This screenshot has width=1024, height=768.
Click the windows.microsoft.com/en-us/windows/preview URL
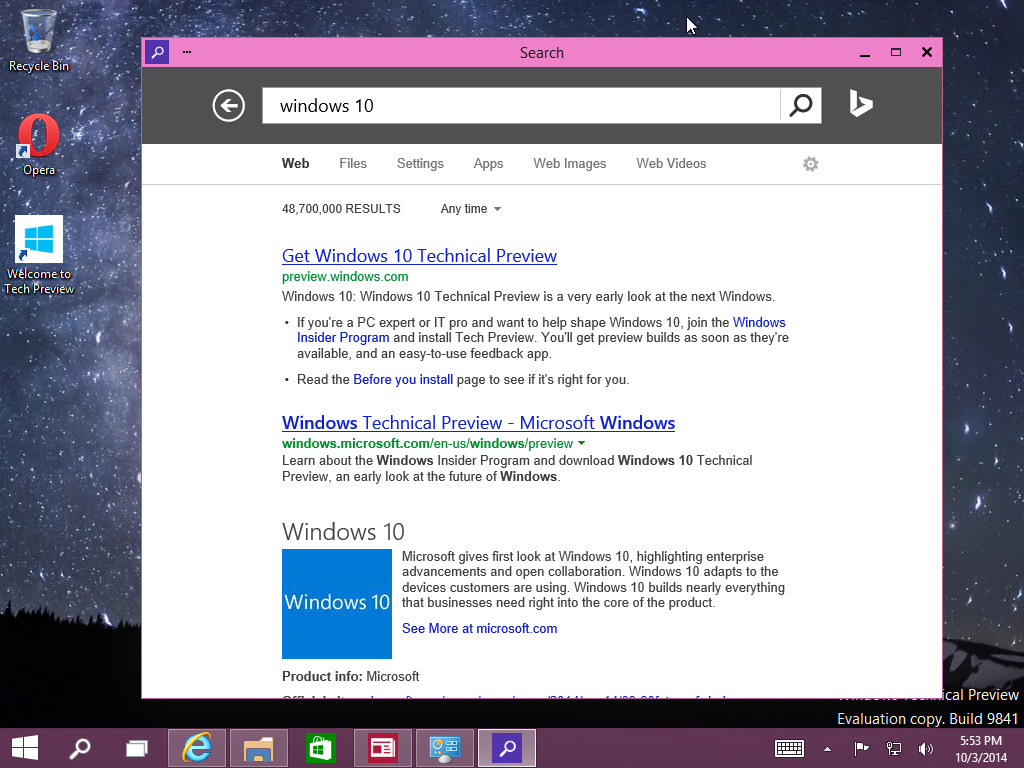[427, 443]
